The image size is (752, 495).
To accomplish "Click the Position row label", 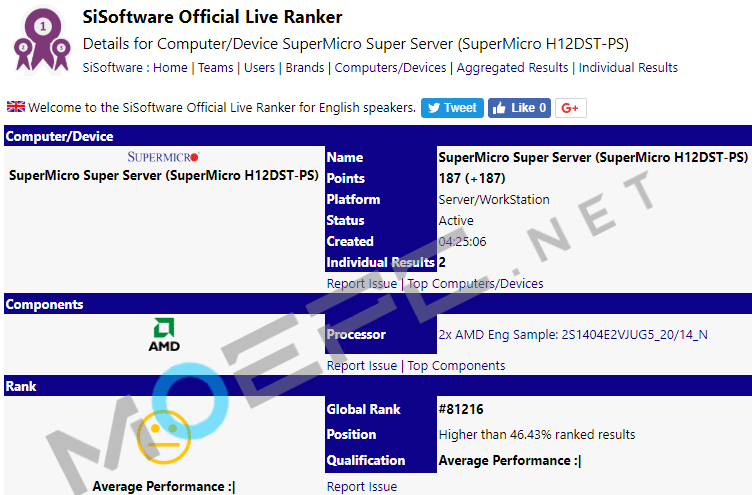I will click(351, 435).
